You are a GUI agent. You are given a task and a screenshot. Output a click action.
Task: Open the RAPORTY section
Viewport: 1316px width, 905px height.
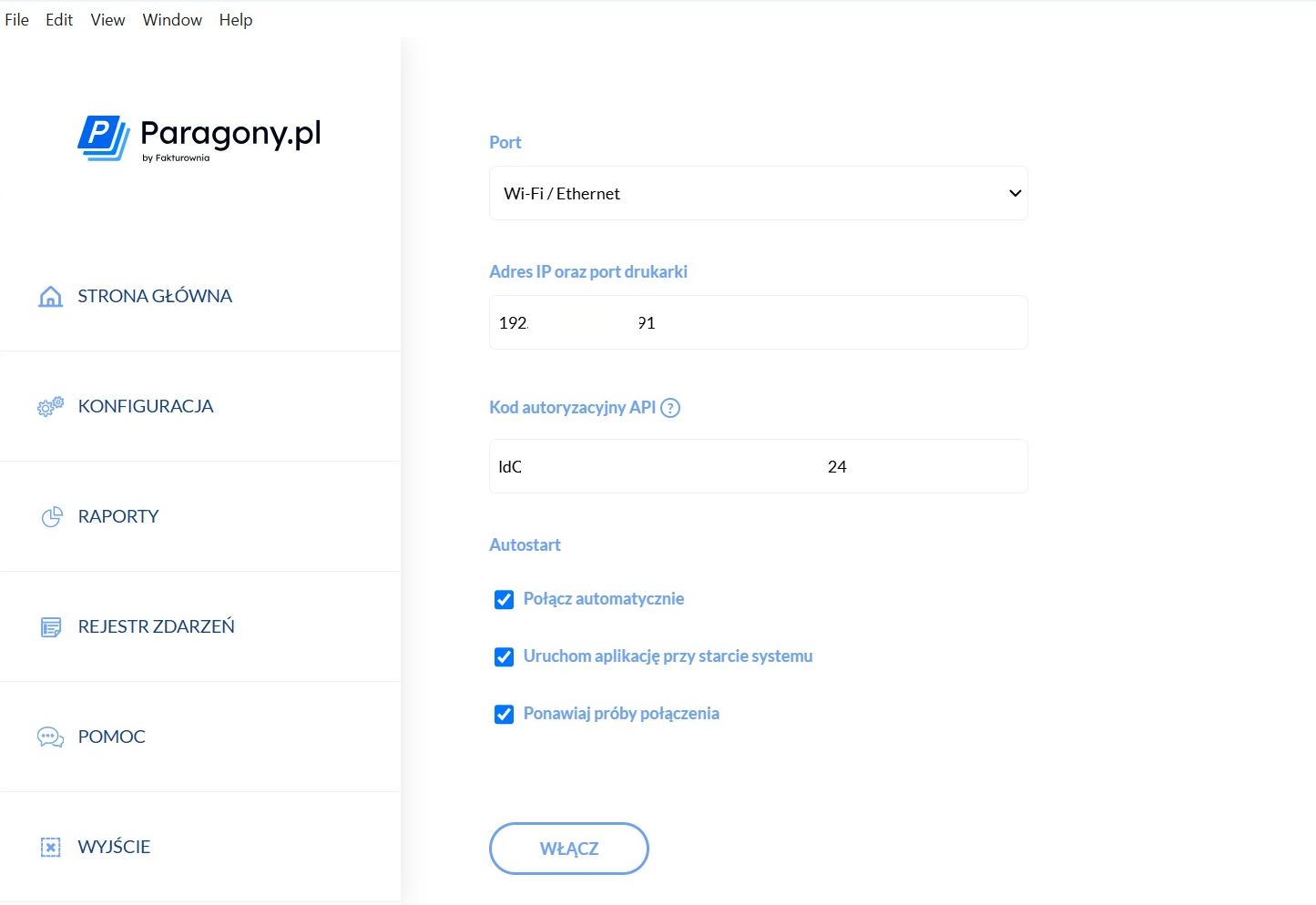[x=118, y=516]
